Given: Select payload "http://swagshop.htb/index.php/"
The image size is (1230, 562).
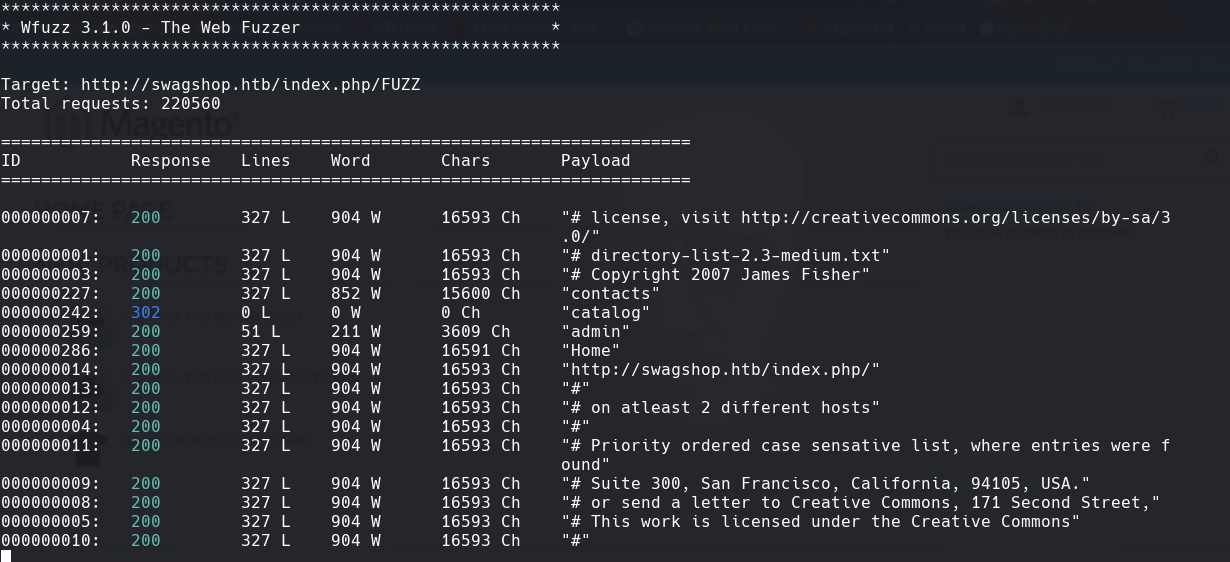Looking at the screenshot, I should [x=721, y=369].
